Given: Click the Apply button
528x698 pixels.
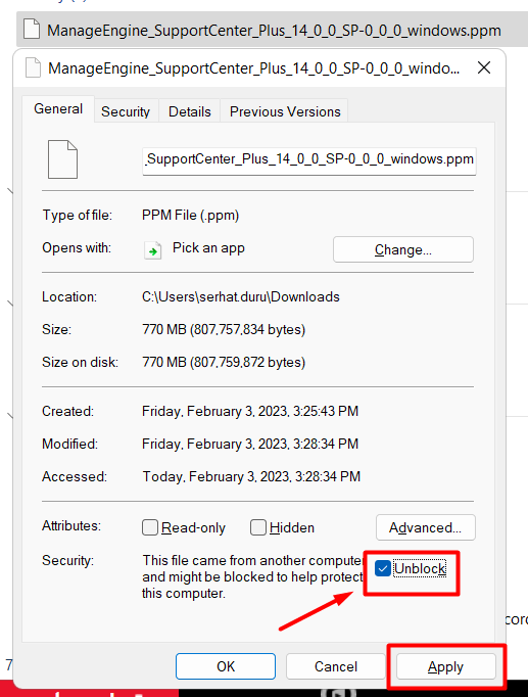Looking at the screenshot, I should (x=446, y=666).
